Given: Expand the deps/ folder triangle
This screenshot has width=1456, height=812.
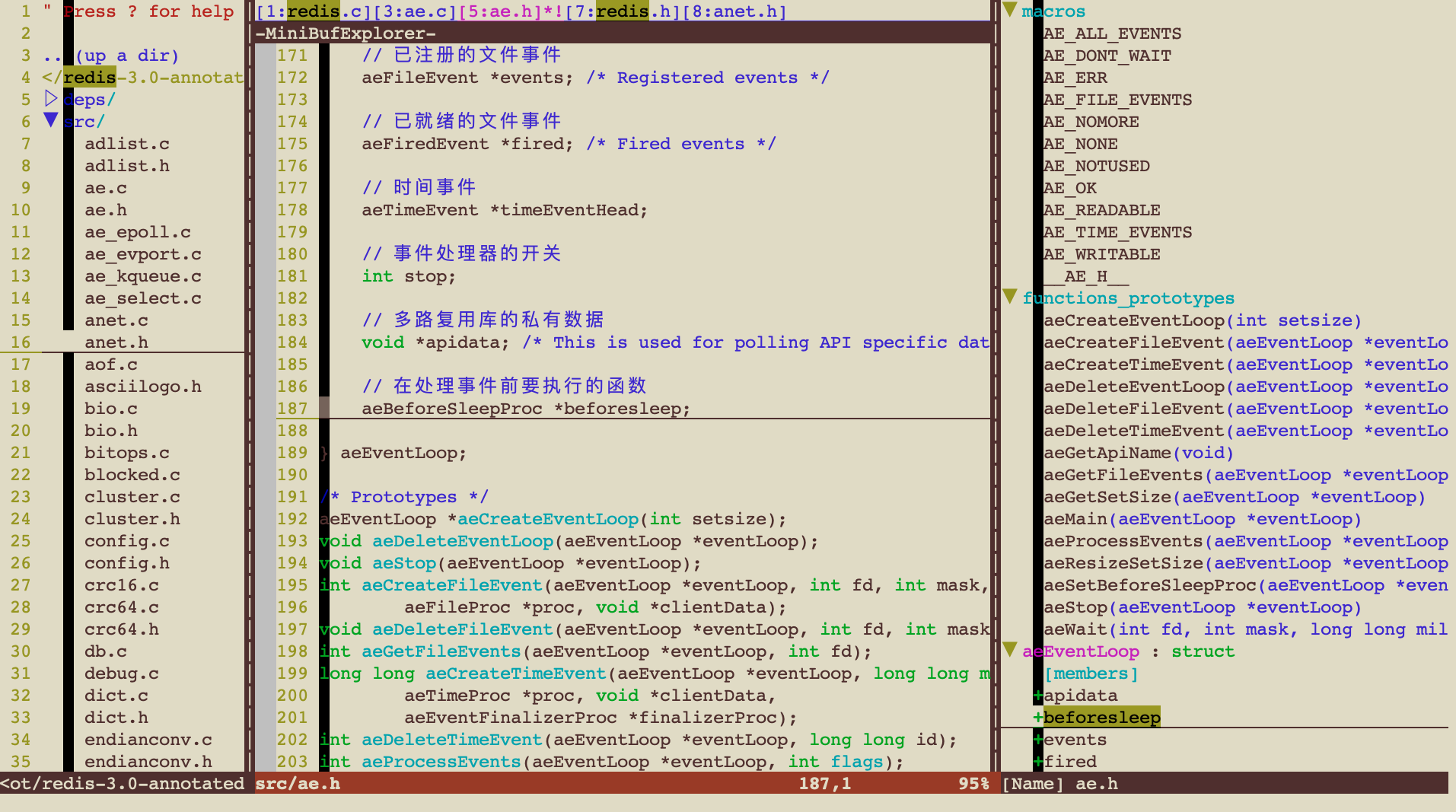Looking at the screenshot, I should 51,99.
